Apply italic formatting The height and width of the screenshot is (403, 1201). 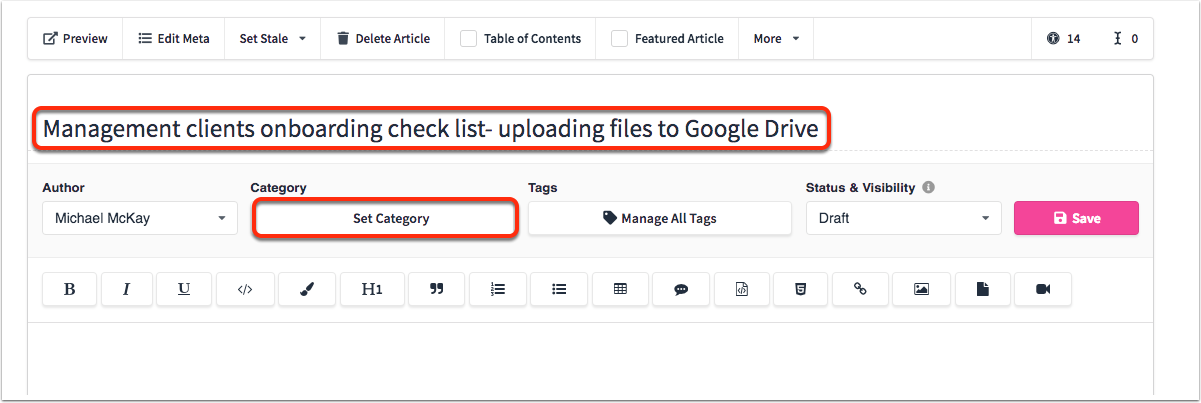click(127, 289)
